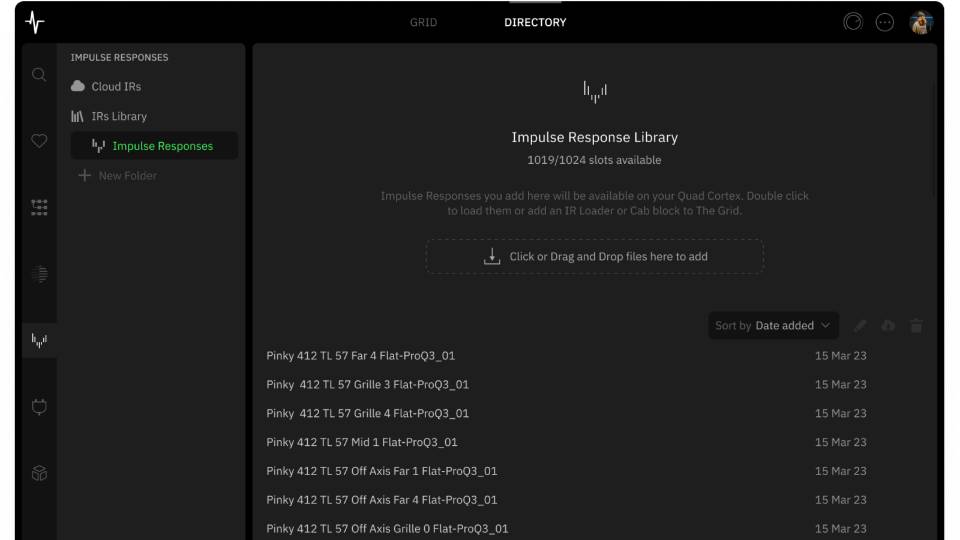The width and height of the screenshot is (960, 540).
Task: Open the user profile avatar
Action: coord(920,22)
